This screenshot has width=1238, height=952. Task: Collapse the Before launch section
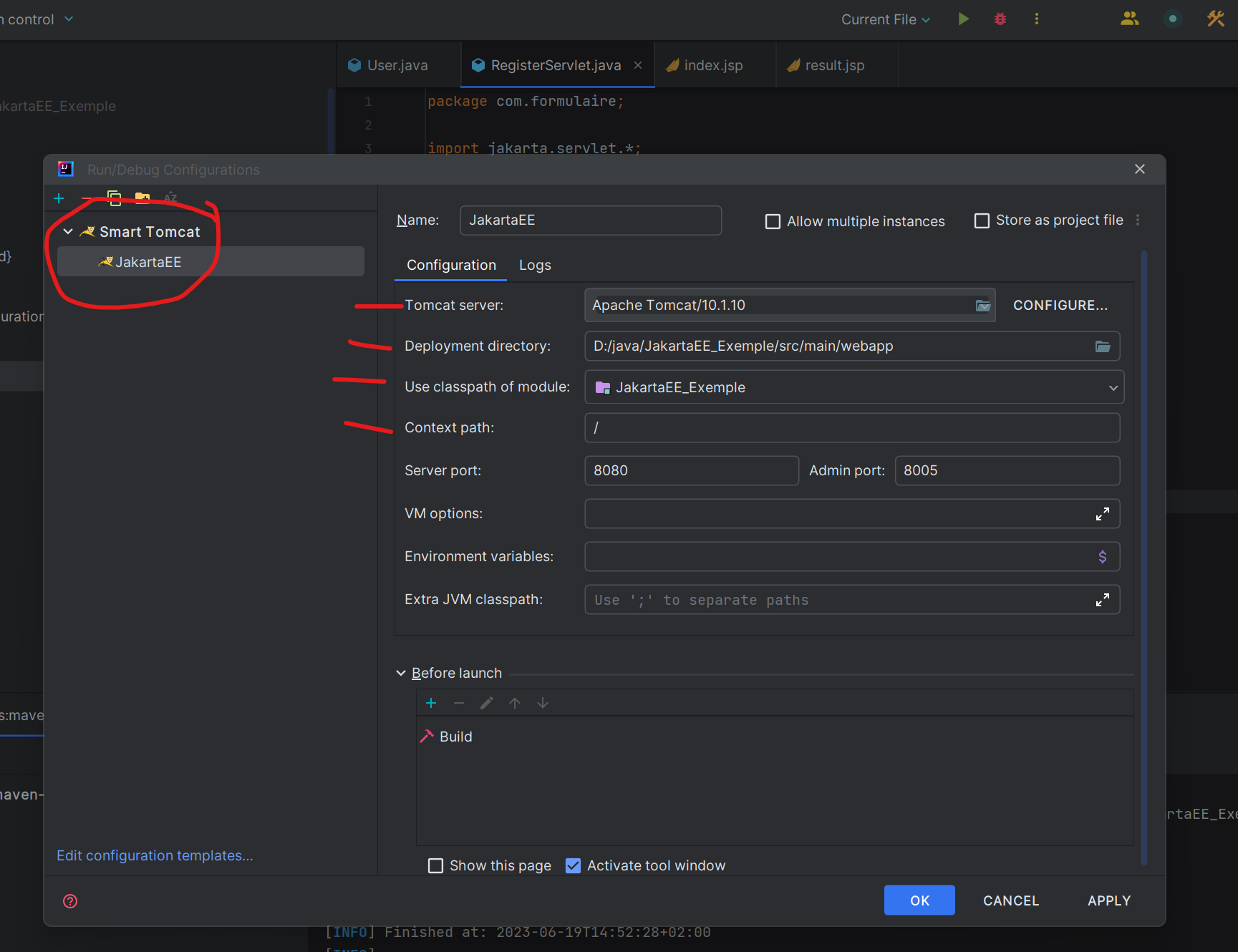coord(401,674)
